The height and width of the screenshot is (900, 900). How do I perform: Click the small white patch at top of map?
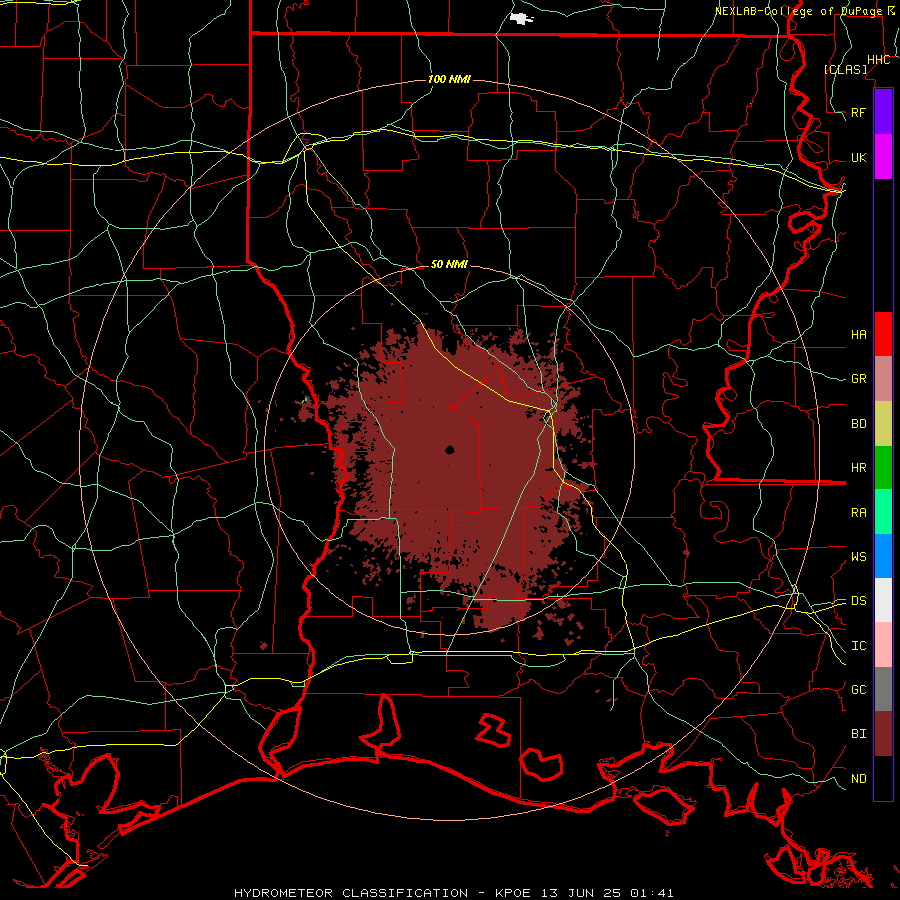521,19
